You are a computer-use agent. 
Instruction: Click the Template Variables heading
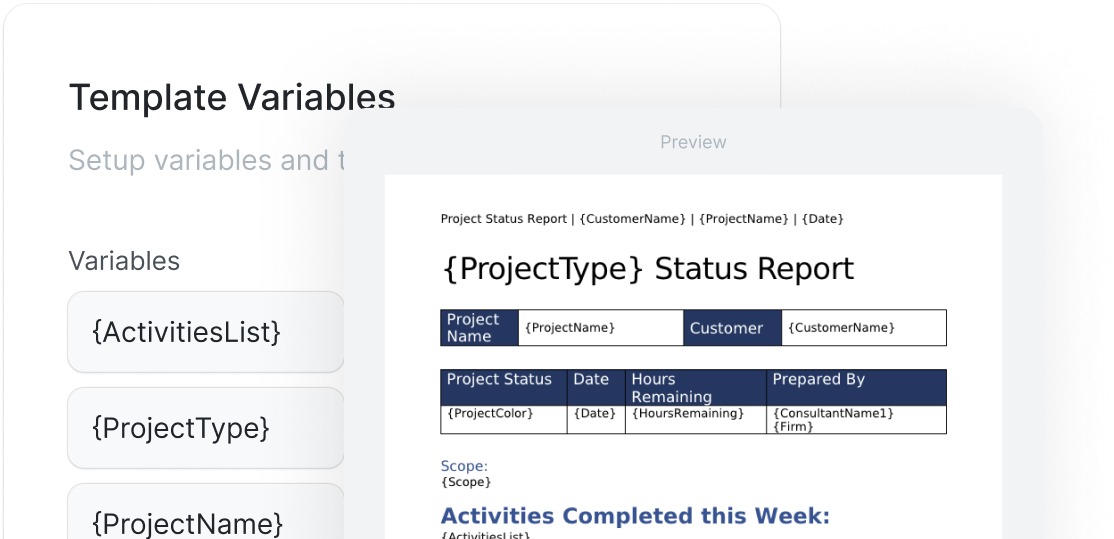[x=232, y=97]
